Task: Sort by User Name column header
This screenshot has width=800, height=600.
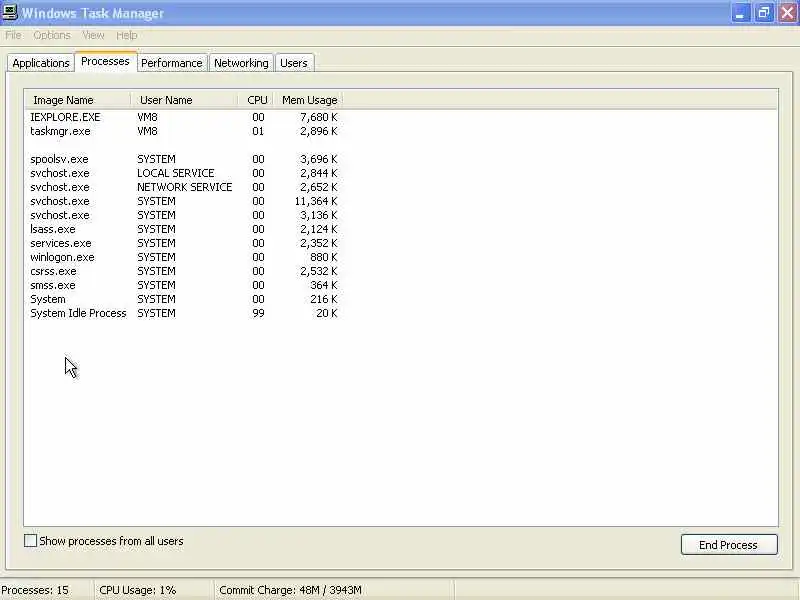Action: coord(185,100)
